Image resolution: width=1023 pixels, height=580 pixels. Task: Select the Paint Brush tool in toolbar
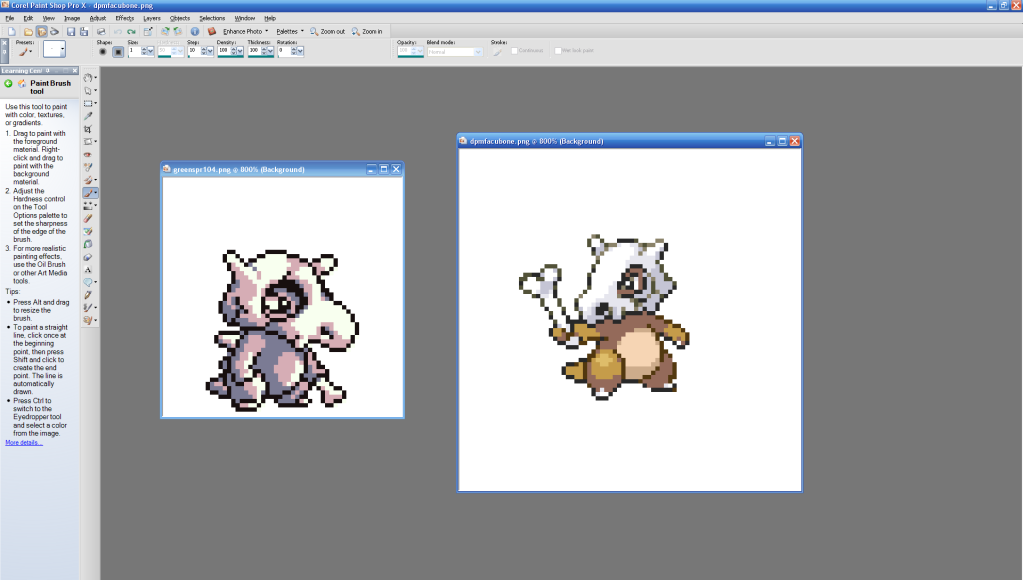click(x=89, y=192)
